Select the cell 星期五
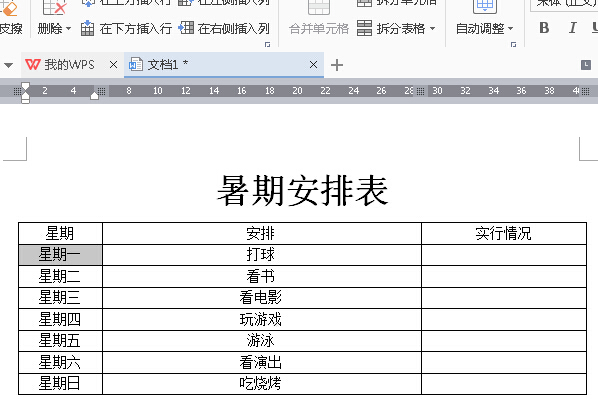This screenshot has width=598, height=399. pyautogui.click(x=60, y=341)
